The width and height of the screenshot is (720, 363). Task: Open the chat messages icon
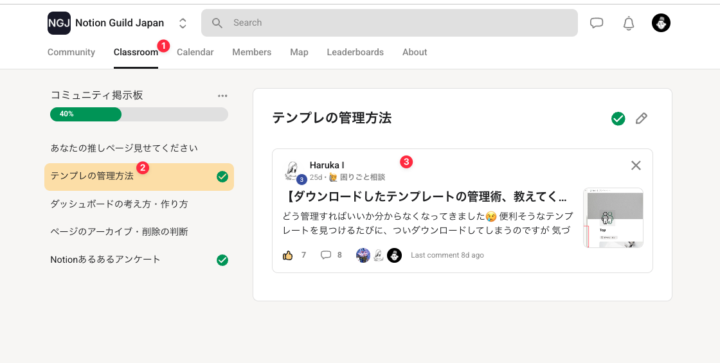point(596,23)
